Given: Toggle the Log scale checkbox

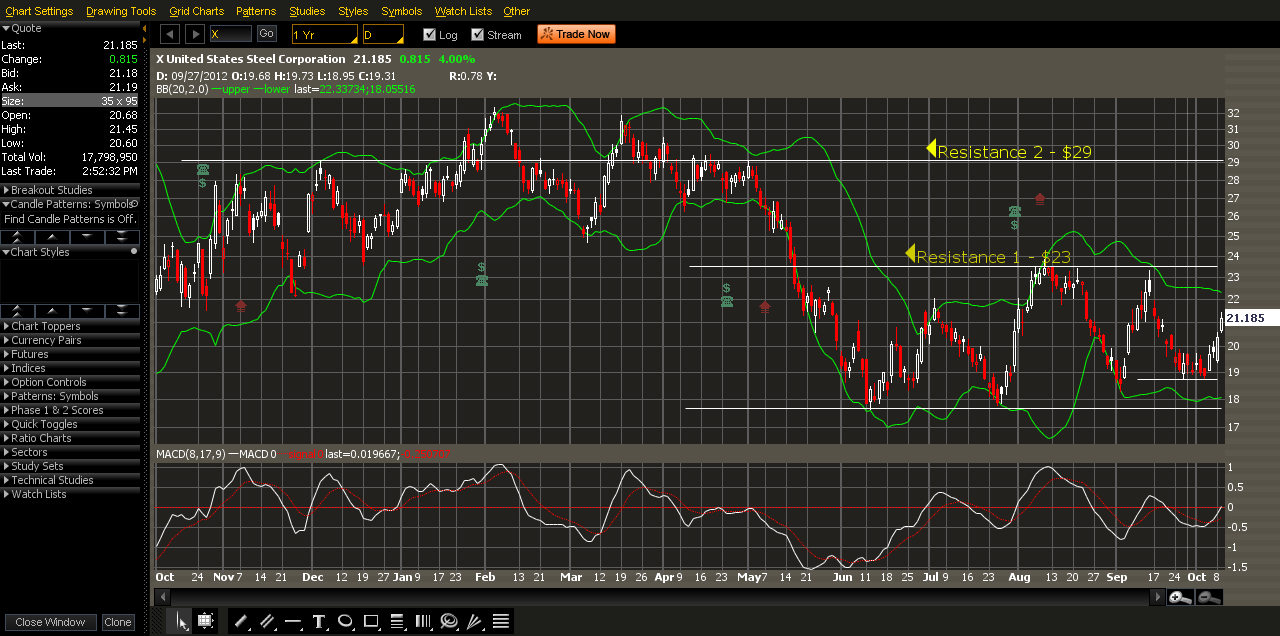Looking at the screenshot, I should tap(430, 34).
